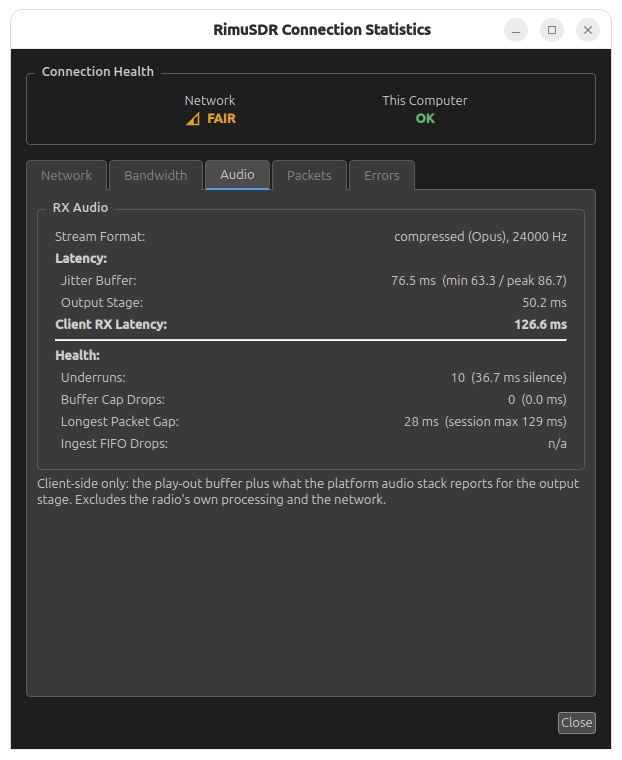Click the Ingest FIFO Drops n/a value
Image resolution: width=622 pixels, height=760 pixels.
click(x=557, y=443)
